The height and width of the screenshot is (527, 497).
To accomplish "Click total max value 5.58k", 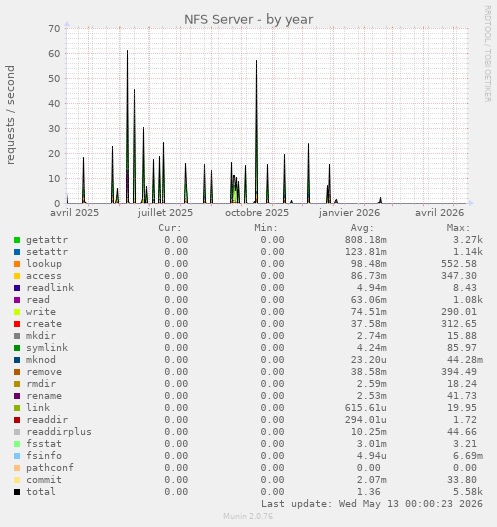I will 468,492.
